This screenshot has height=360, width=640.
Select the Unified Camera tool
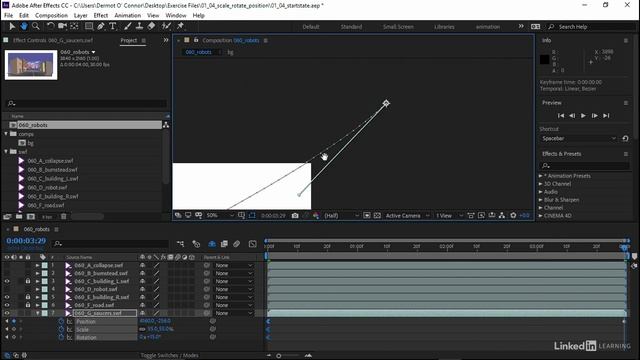click(62, 26)
